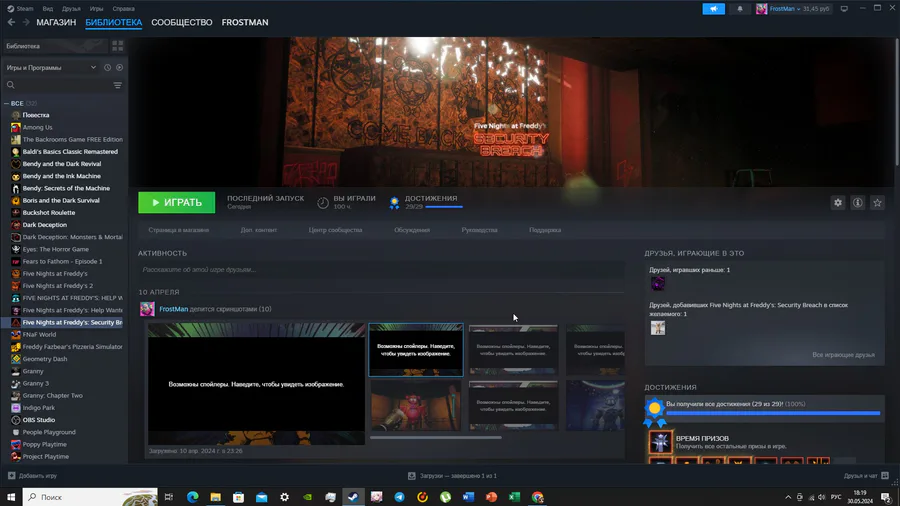The image size is (900, 506).
Task: Open Telegram from taskbar
Action: tap(399, 497)
